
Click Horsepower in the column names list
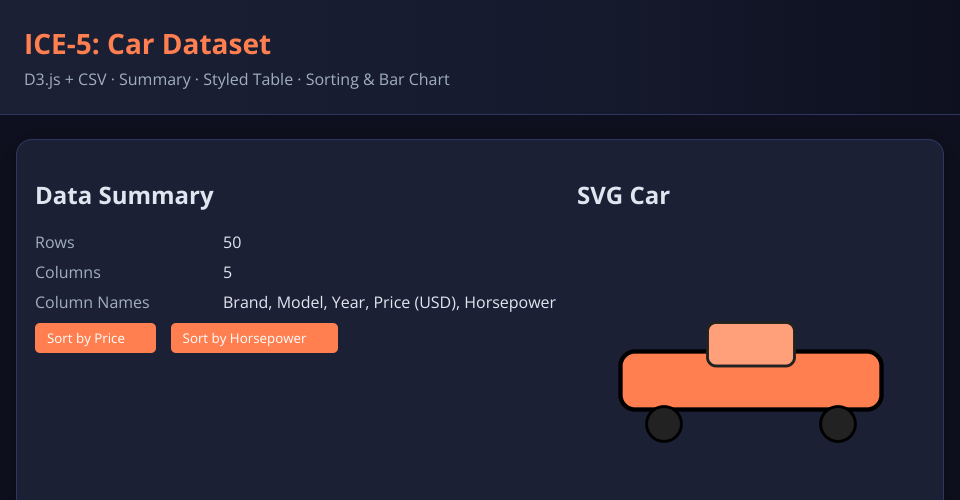(510, 302)
